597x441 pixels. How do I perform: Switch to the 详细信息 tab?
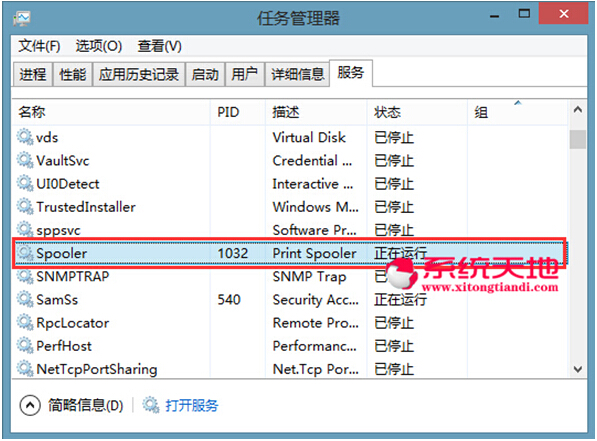pyautogui.click(x=297, y=74)
